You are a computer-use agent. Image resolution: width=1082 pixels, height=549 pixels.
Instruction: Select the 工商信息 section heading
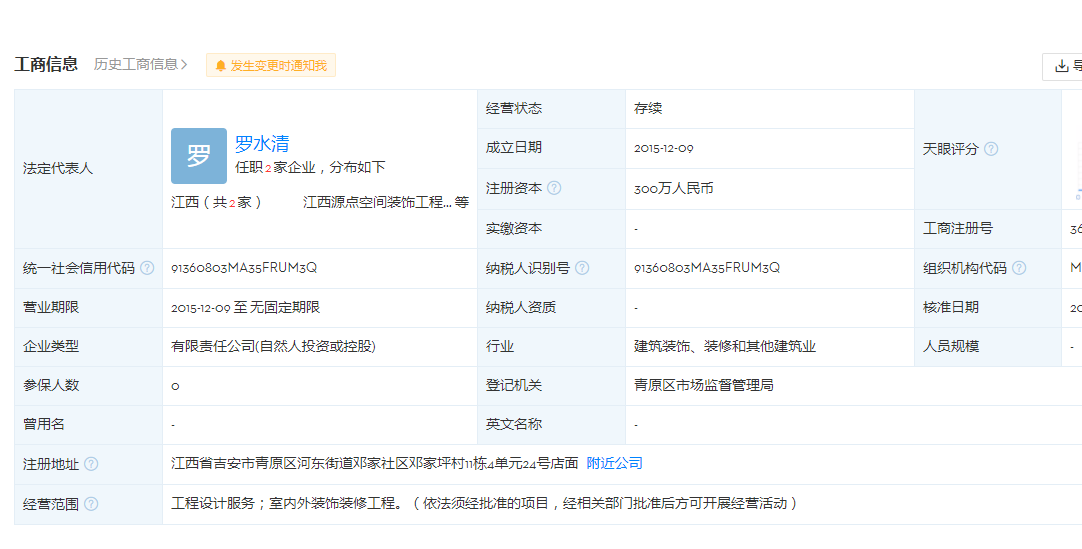[46, 64]
